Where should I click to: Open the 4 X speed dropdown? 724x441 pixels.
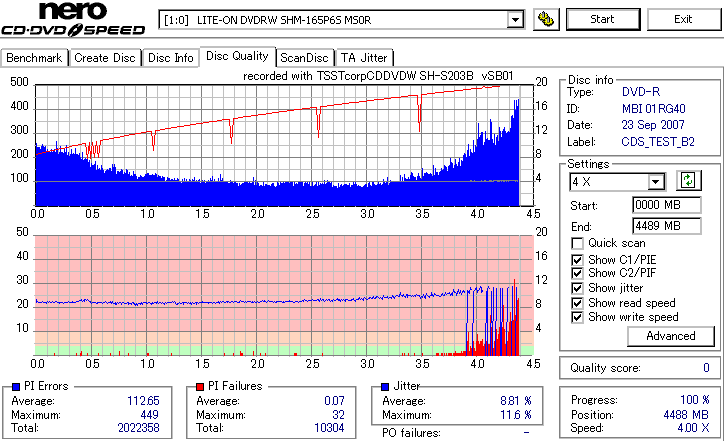point(655,182)
